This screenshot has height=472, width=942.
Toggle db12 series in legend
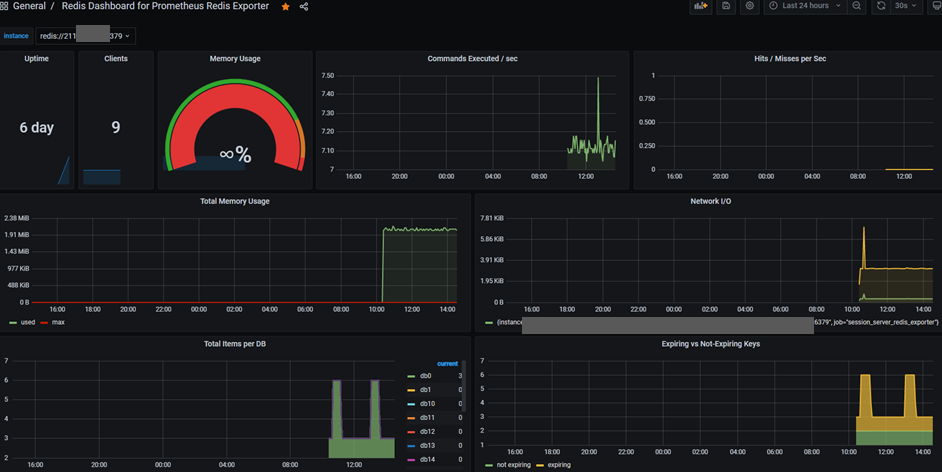(427, 431)
